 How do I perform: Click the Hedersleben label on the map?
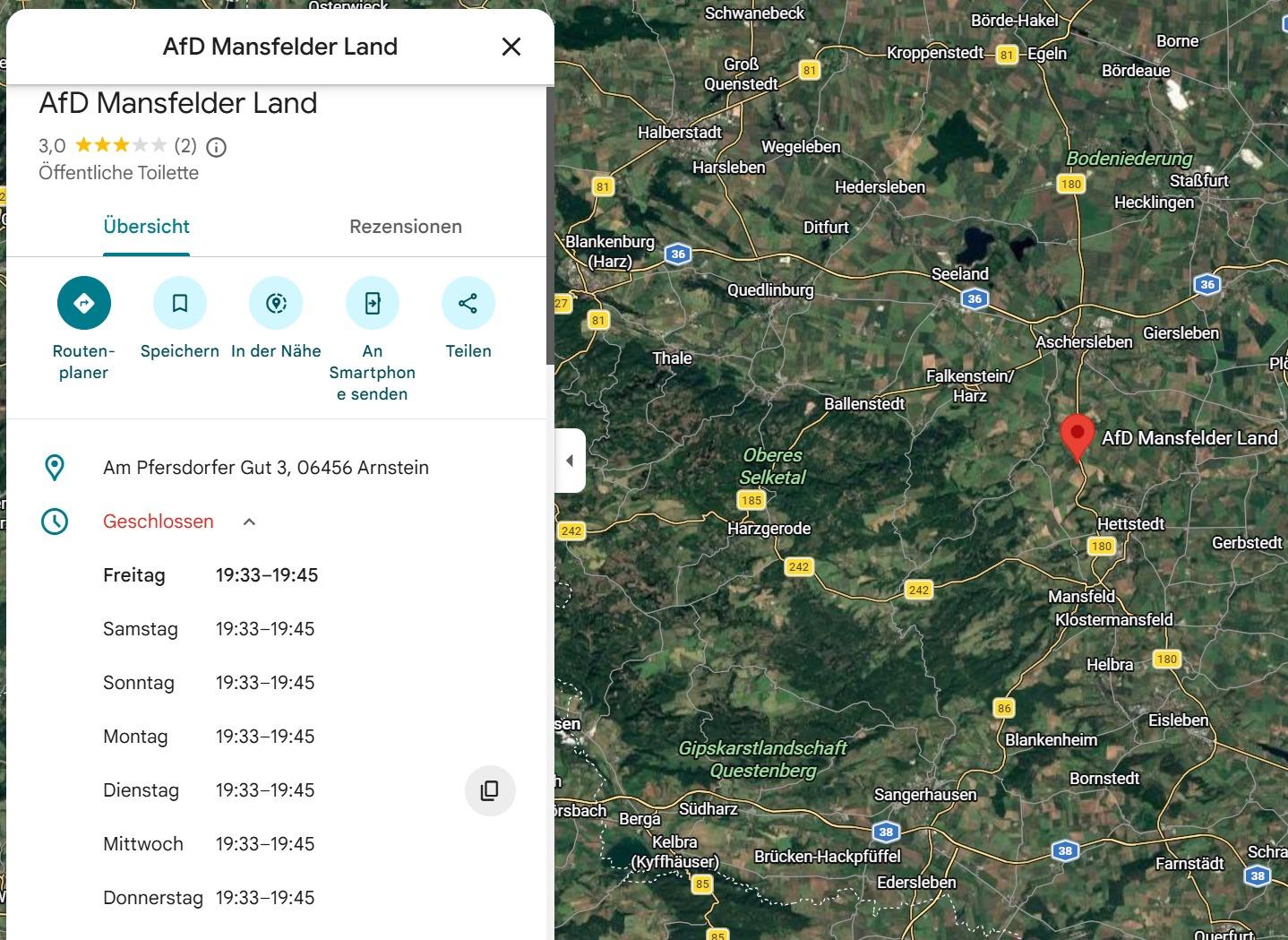coord(880,187)
